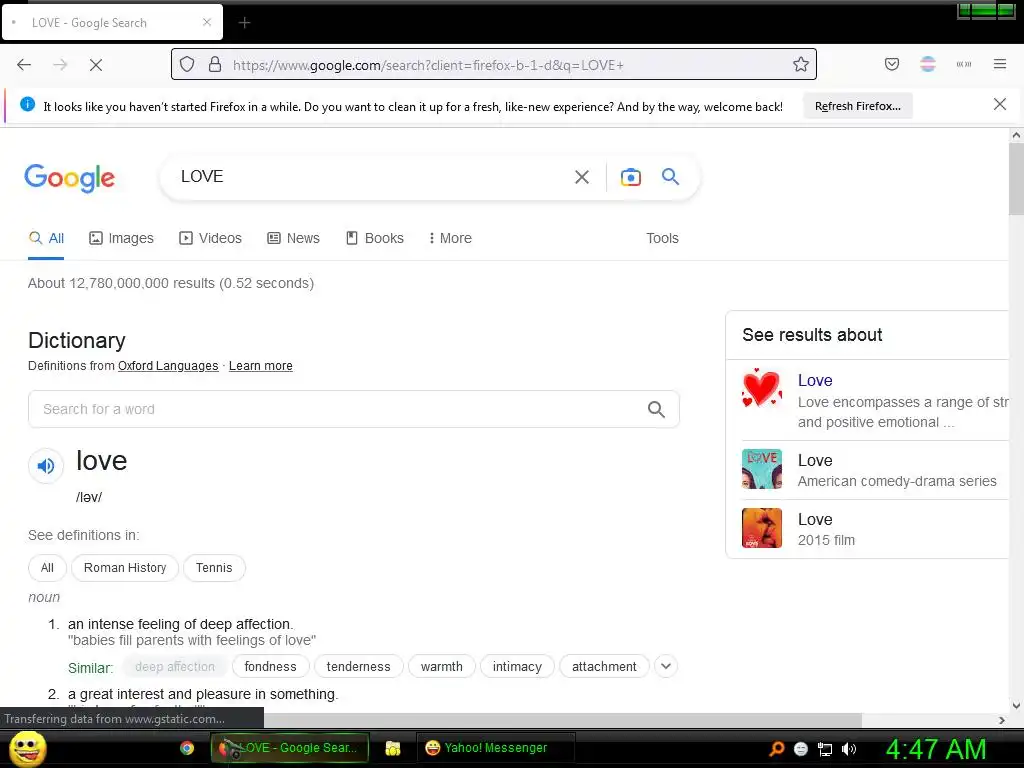Image resolution: width=1024 pixels, height=768 pixels.
Task: Dismiss the Firefox refresh notification bar
Action: 1000,104
